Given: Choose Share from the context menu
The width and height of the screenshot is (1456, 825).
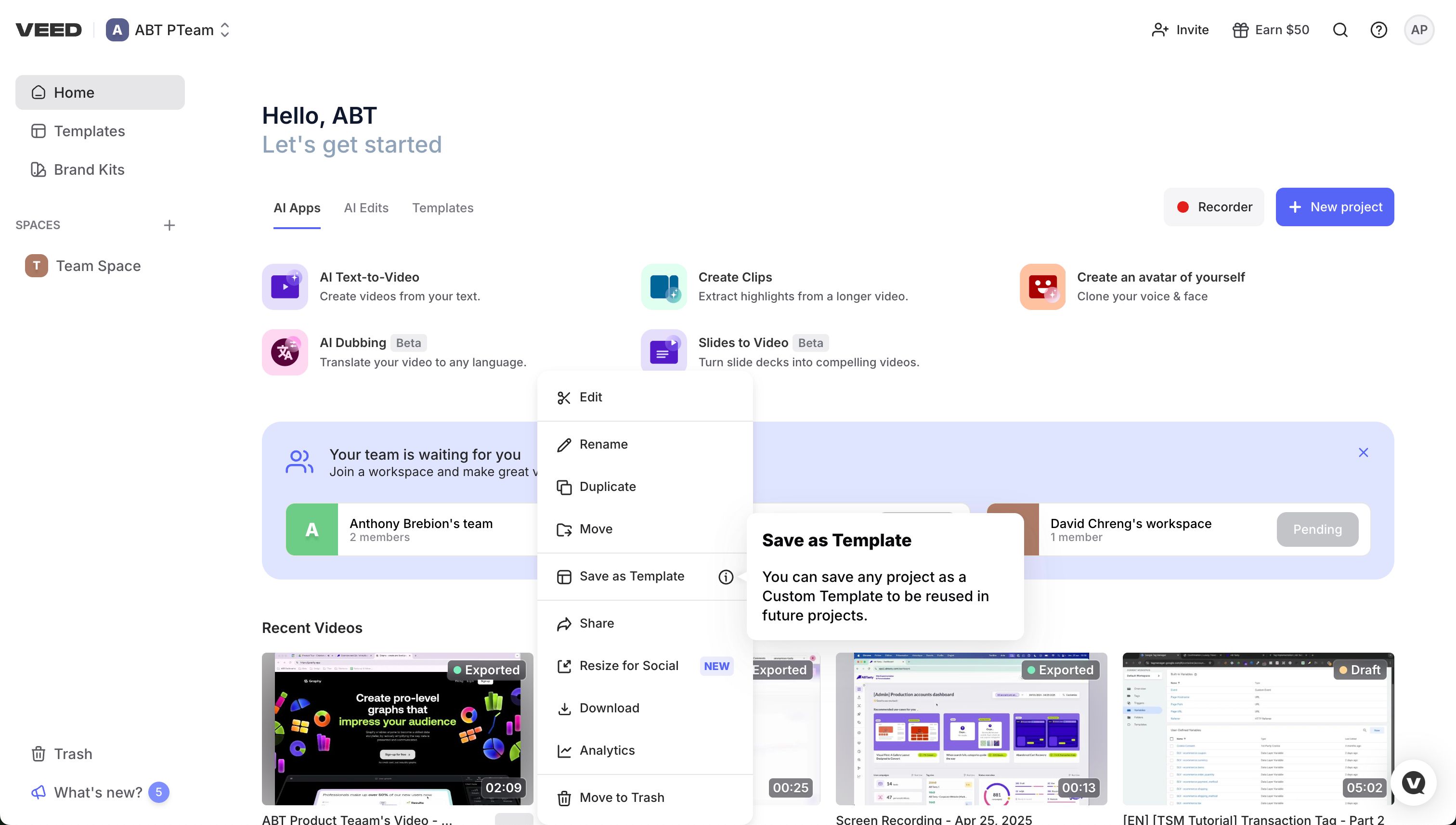Looking at the screenshot, I should click(x=644, y=623).
